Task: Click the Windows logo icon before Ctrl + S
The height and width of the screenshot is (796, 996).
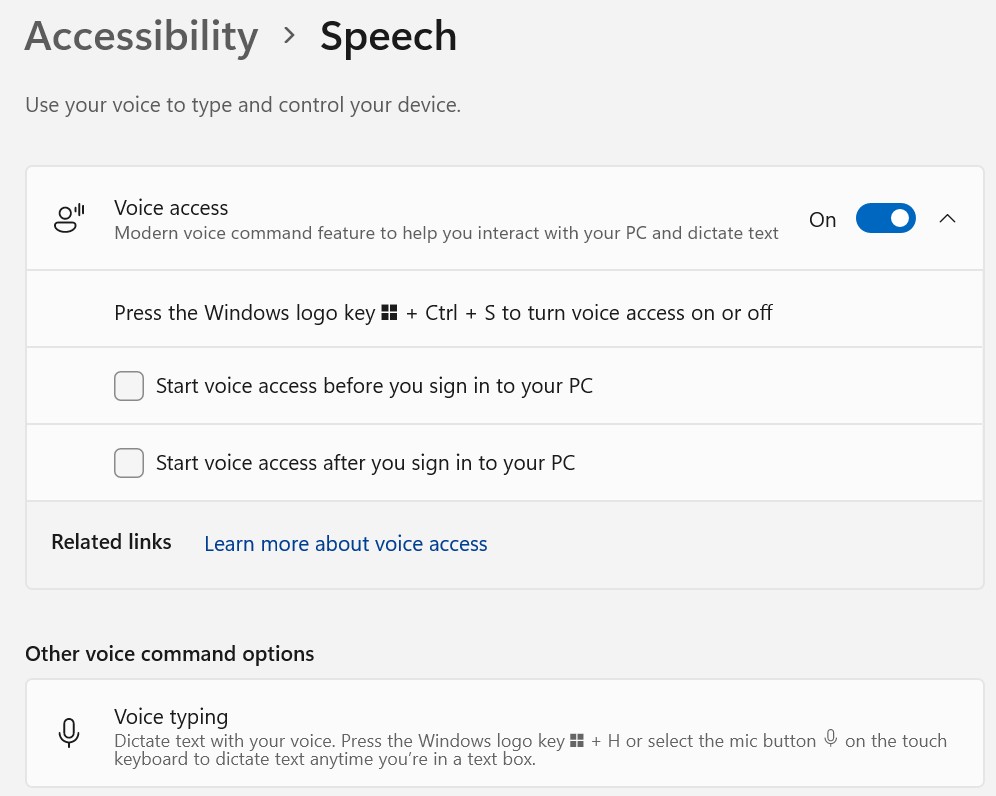Action: click(391, 313)
